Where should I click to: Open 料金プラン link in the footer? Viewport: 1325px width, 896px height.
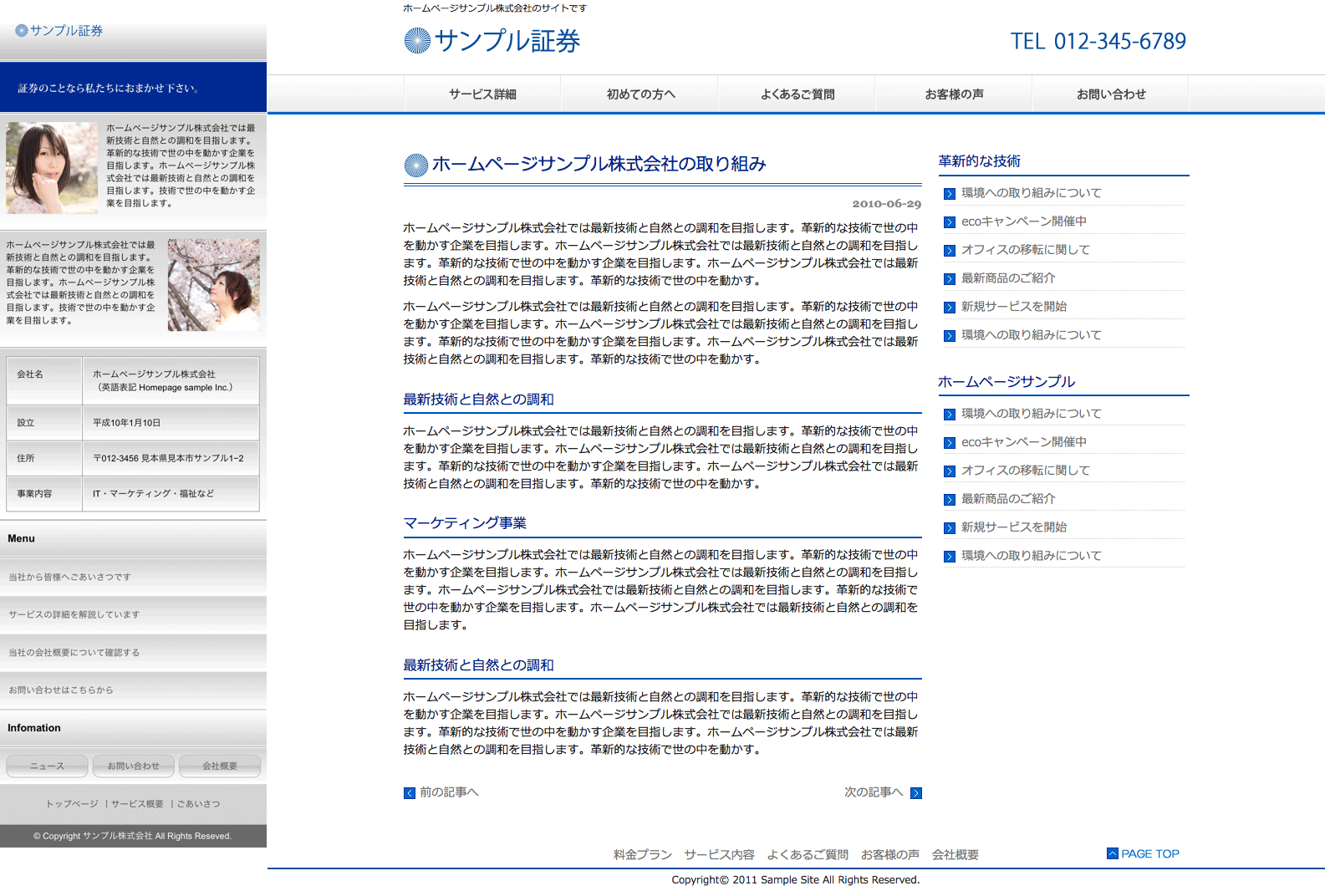tap(642, 854)
